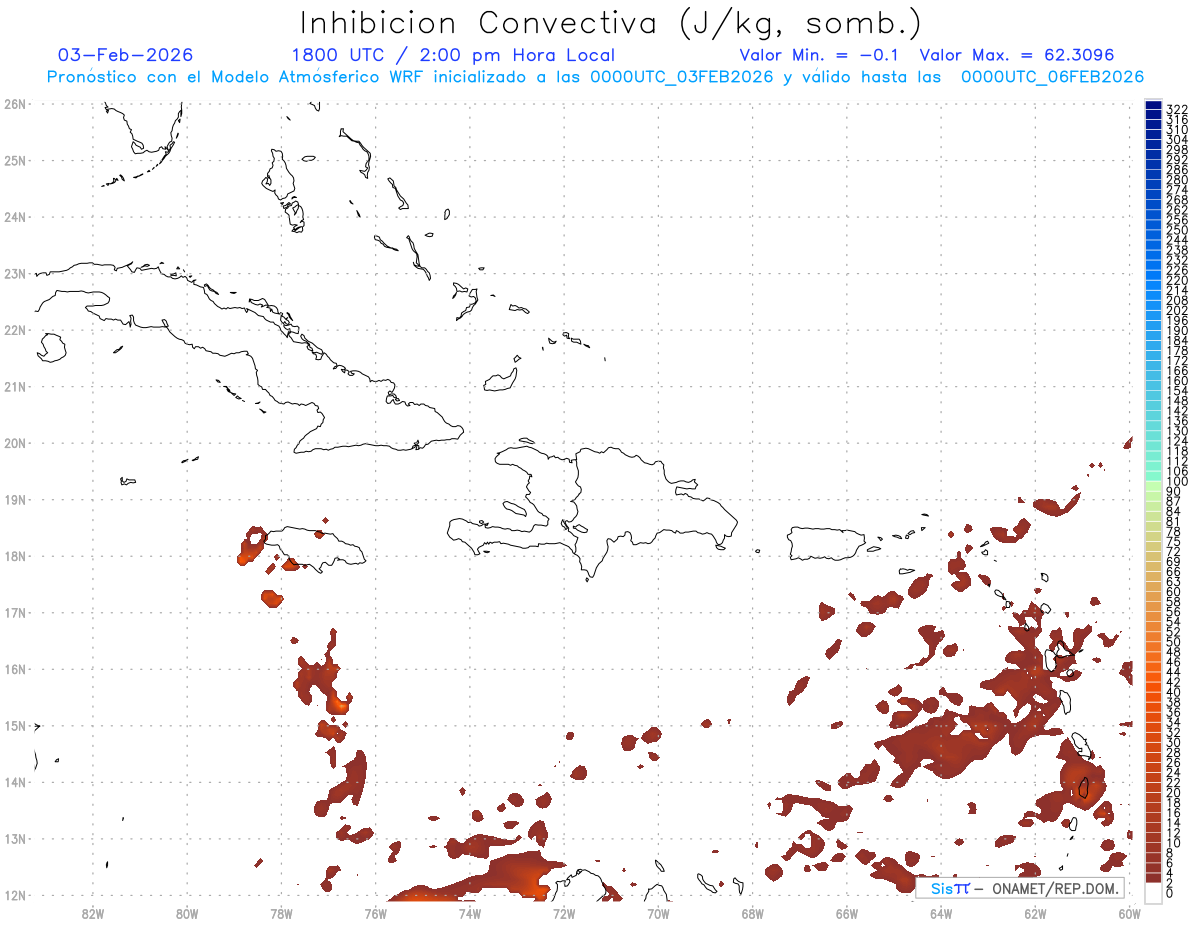Click the 80W longitude label
Screen dimensions: 1200x927
pyautogui.click(x=186, y=913)
